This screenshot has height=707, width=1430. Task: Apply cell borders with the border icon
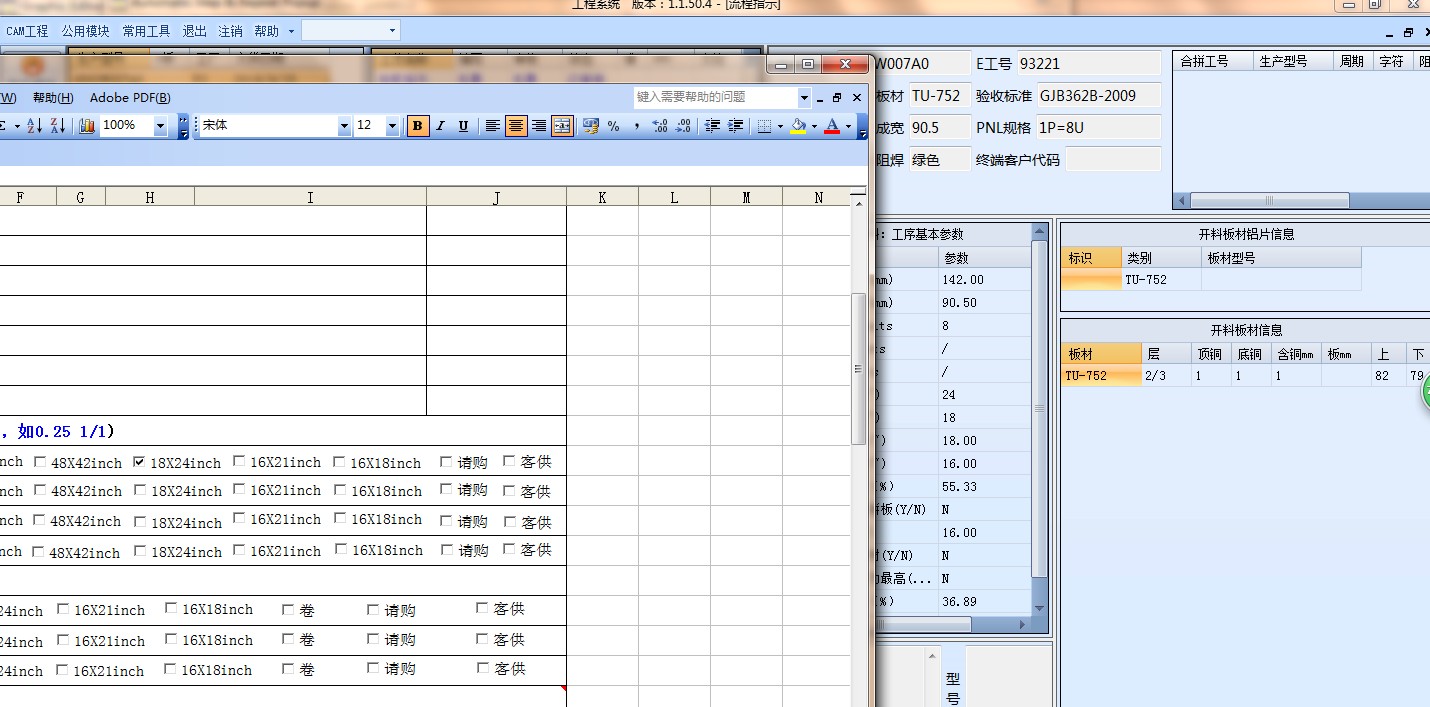[765, 126]
